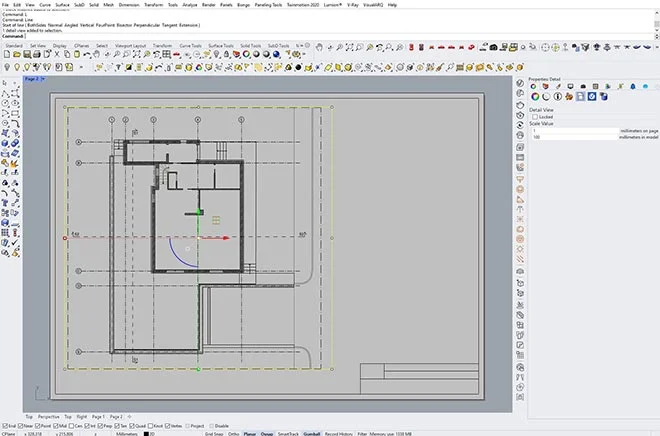Toggle the Perp osnap checkbox

click(100, 426)
